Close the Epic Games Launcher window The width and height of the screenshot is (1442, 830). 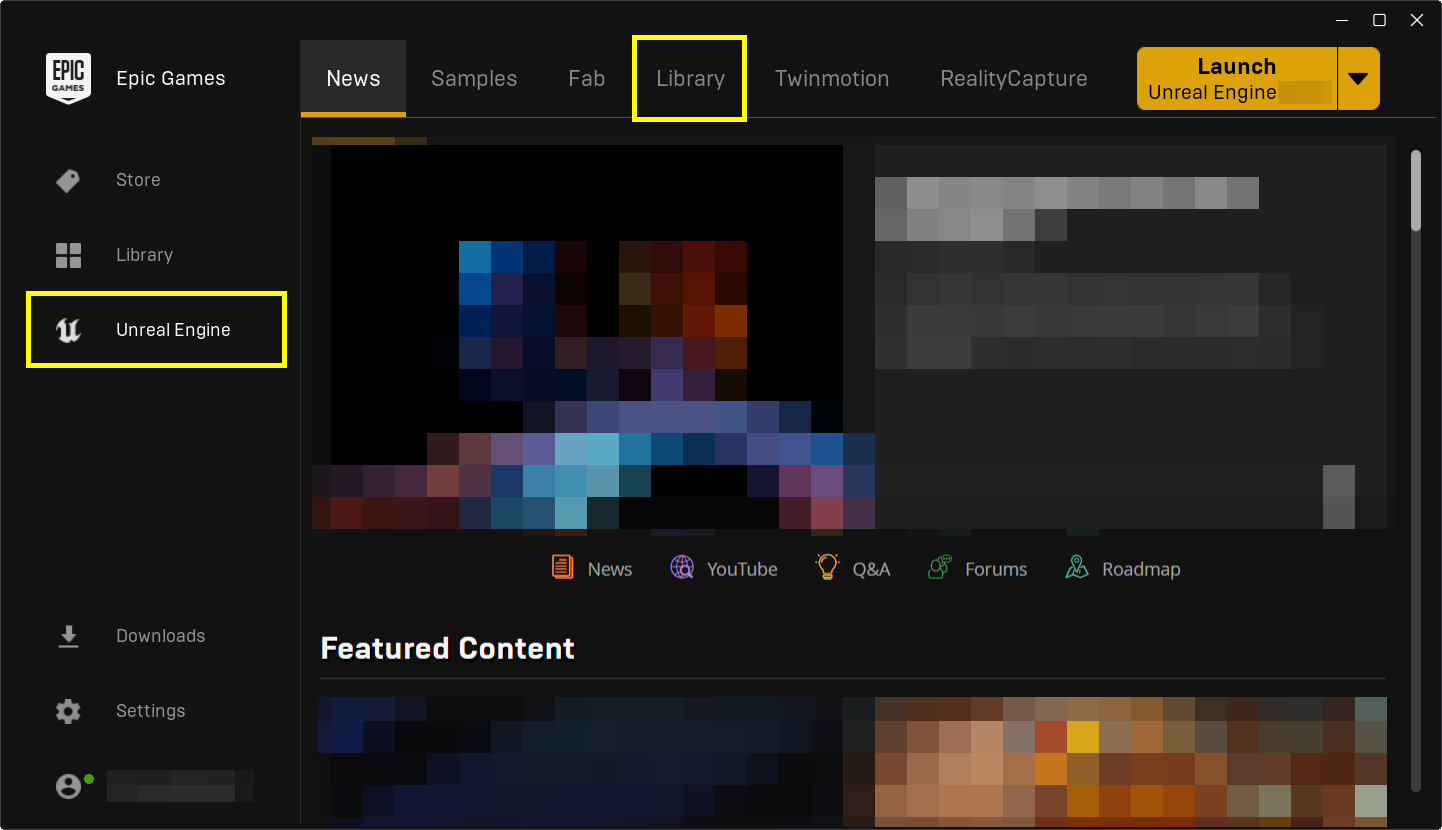1416,20
